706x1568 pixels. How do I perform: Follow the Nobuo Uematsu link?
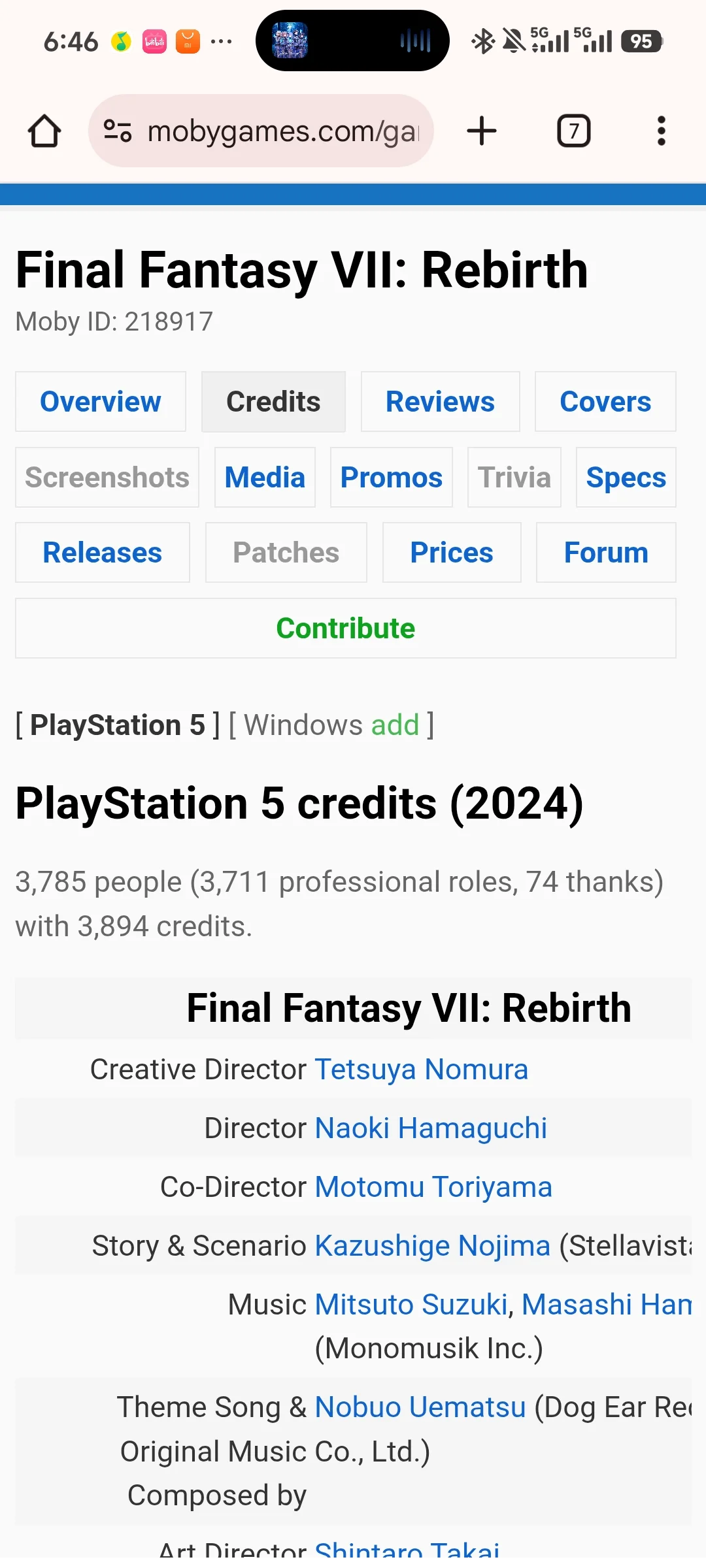[420, 1407]
